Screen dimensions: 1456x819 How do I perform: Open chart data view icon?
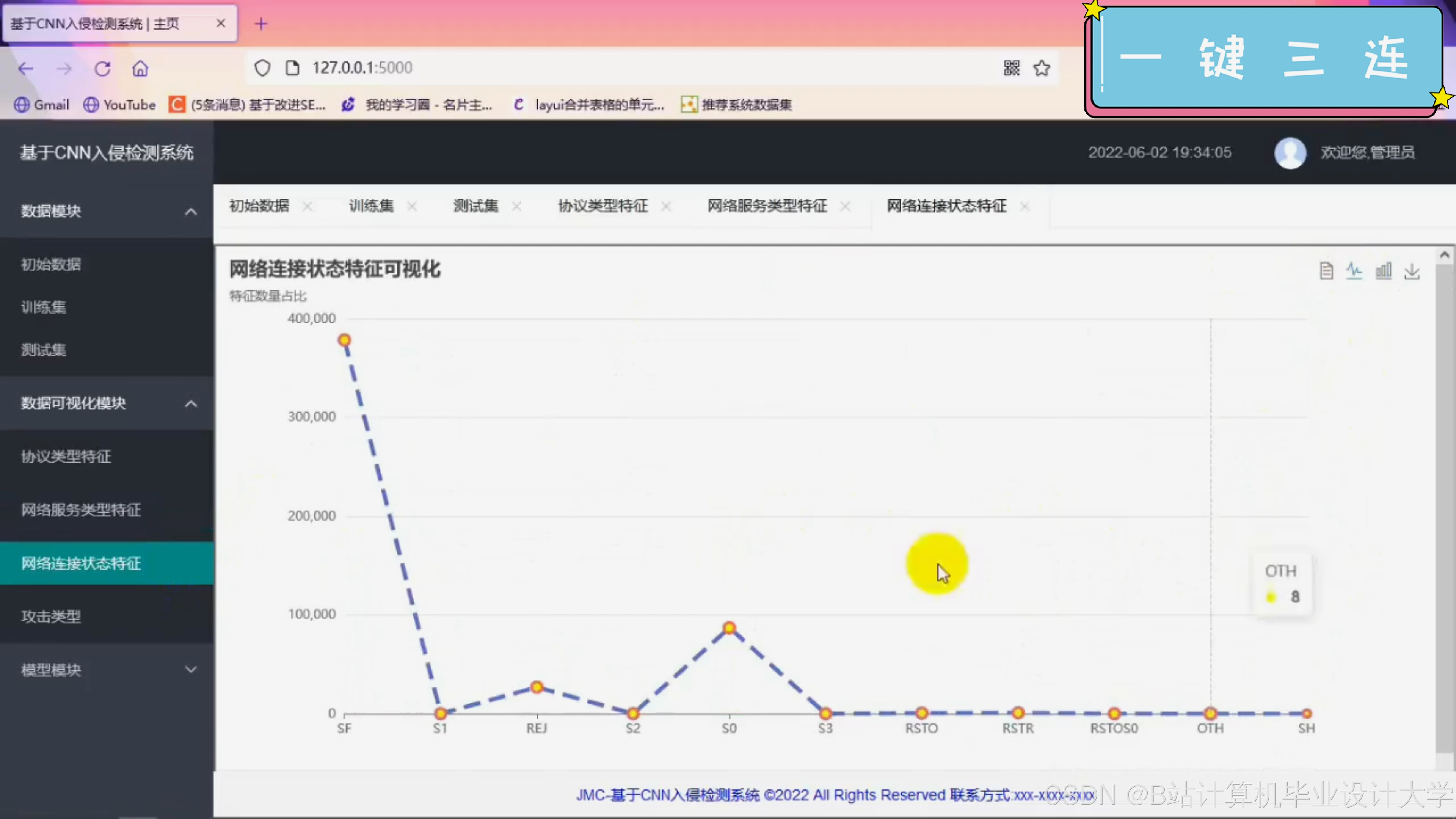coord(1326,271)
